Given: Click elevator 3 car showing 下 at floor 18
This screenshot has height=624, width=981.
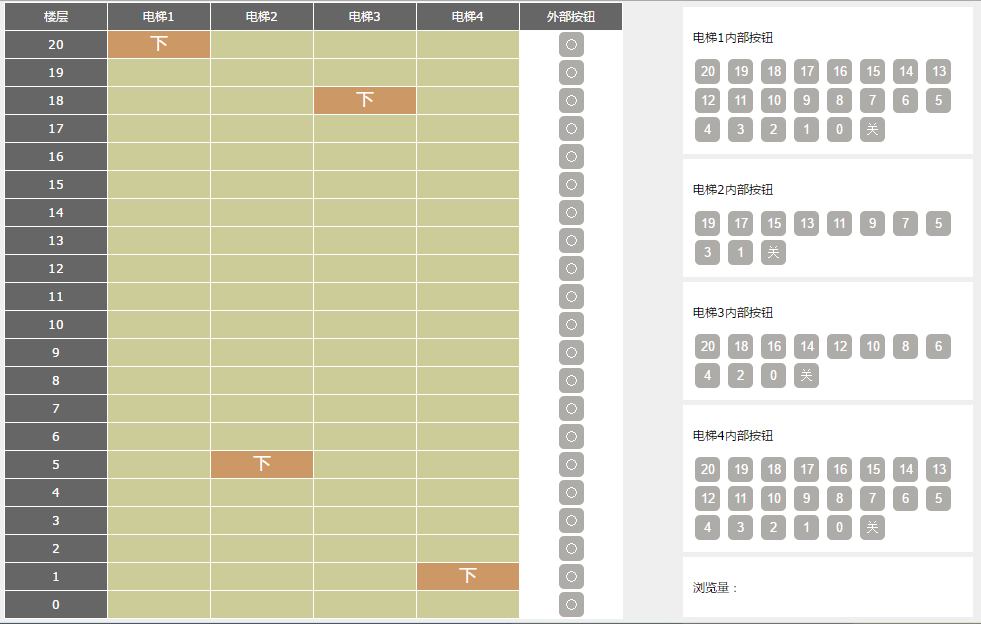Looking at the screenshot, I should coord(365,100).
